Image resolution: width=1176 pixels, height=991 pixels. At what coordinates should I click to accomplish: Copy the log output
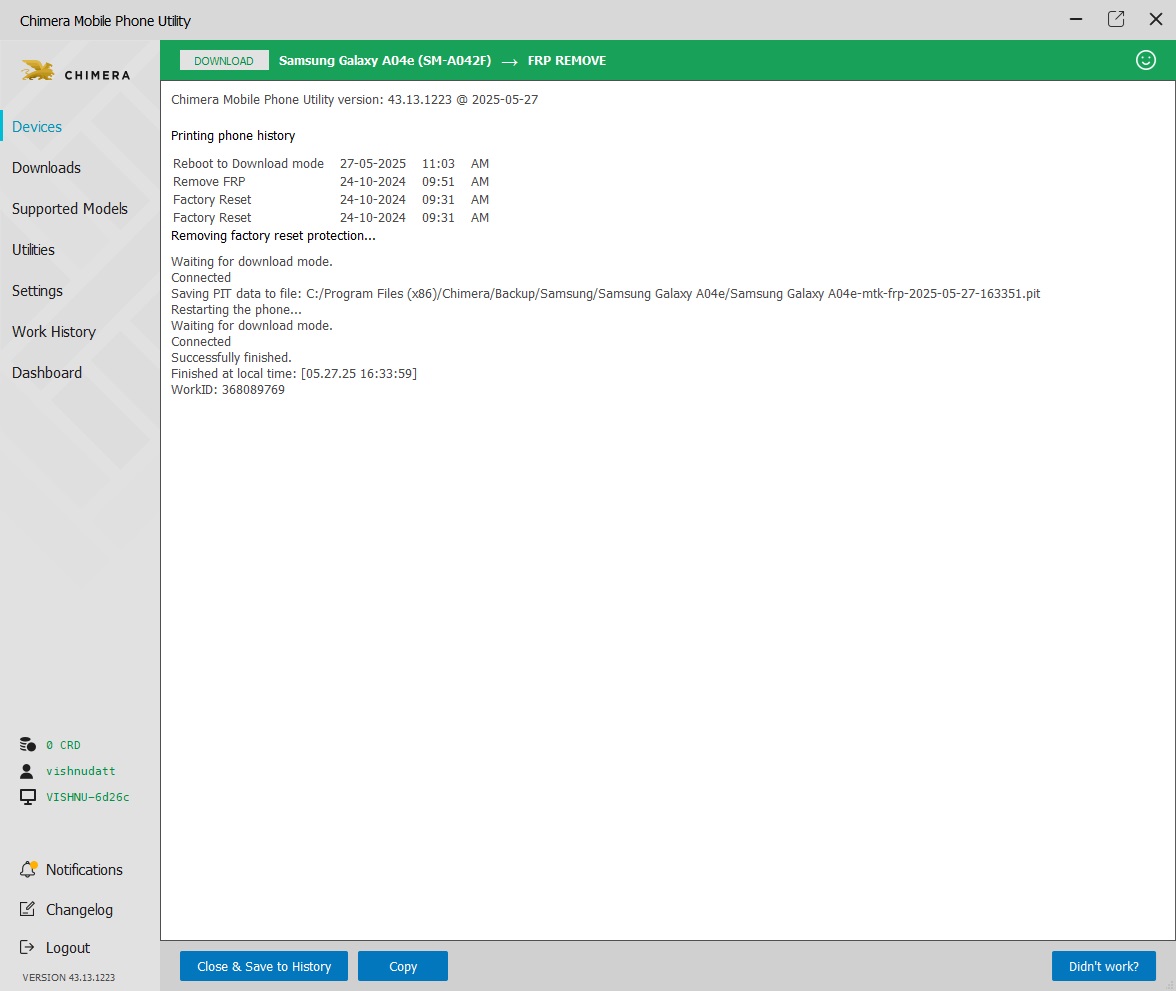403,966
